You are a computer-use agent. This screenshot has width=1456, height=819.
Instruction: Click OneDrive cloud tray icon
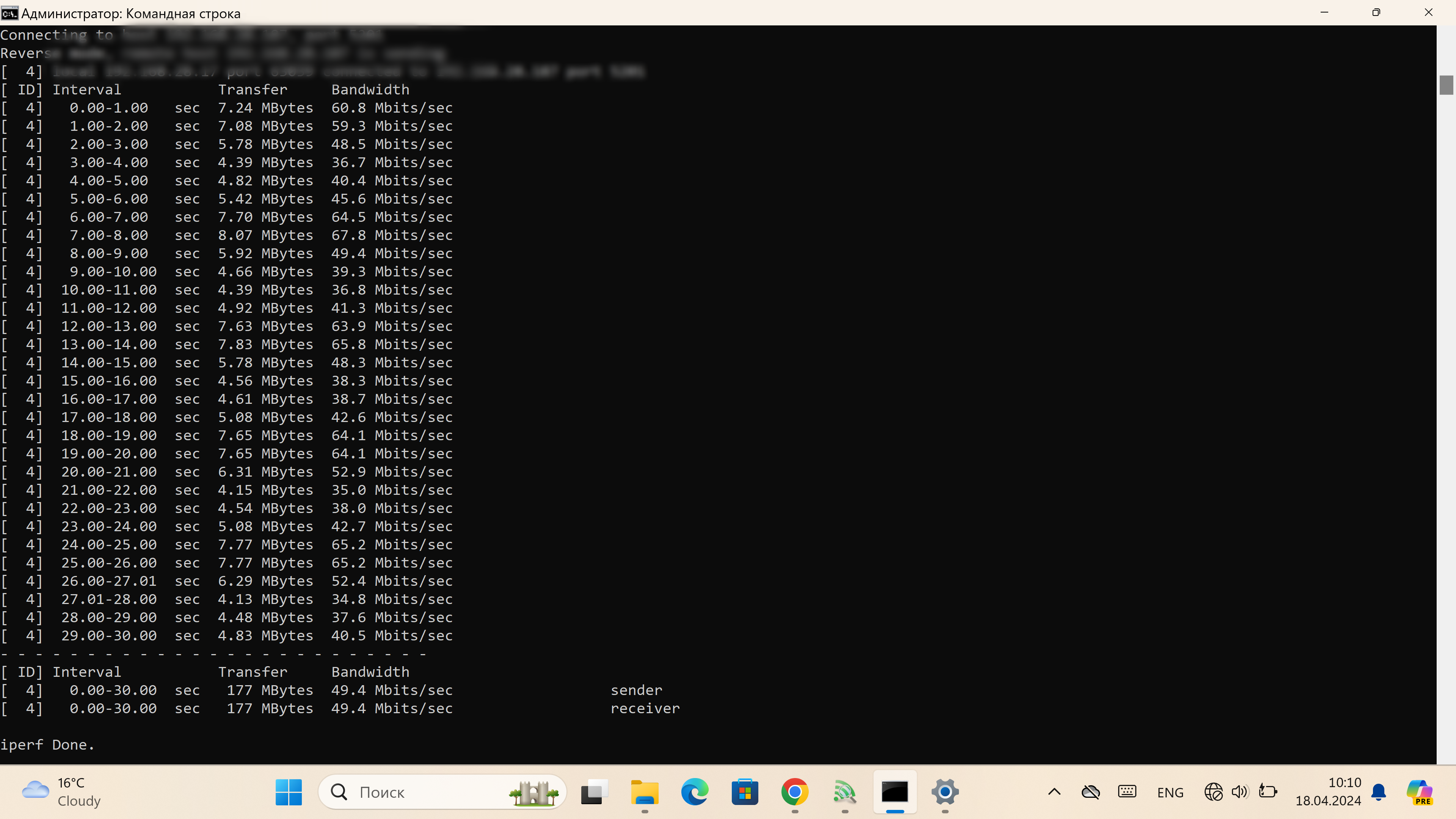click(x=1090, y=792)
